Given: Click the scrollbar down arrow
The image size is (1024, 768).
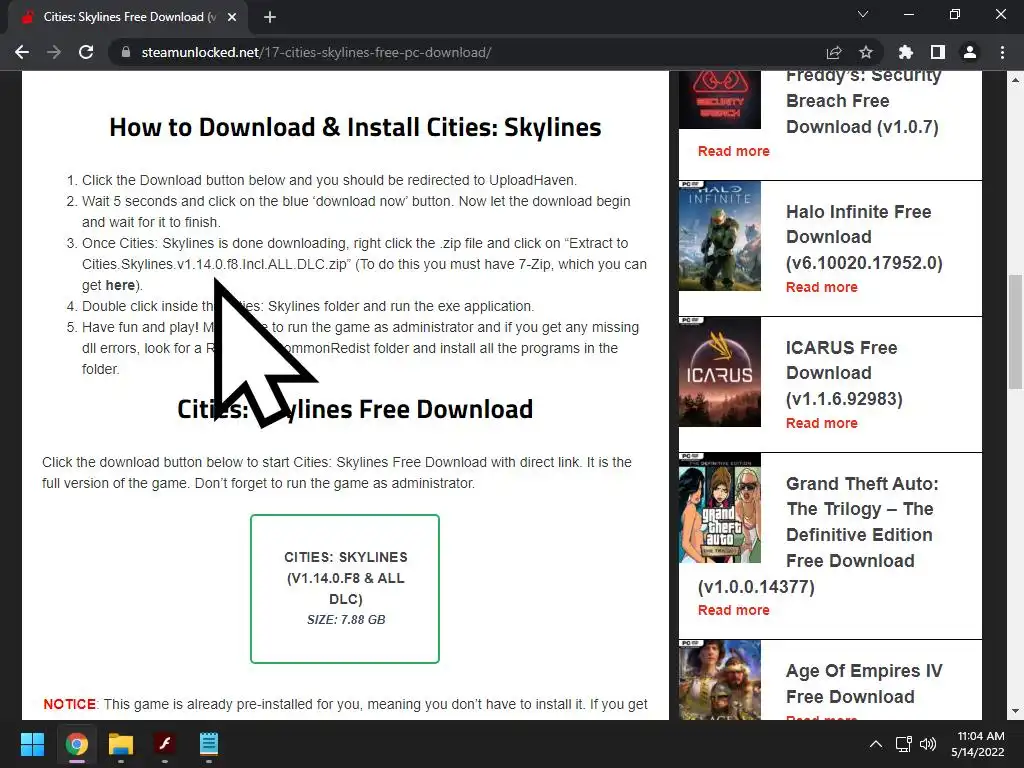Looking at the screenshot, I should 1015,711.
